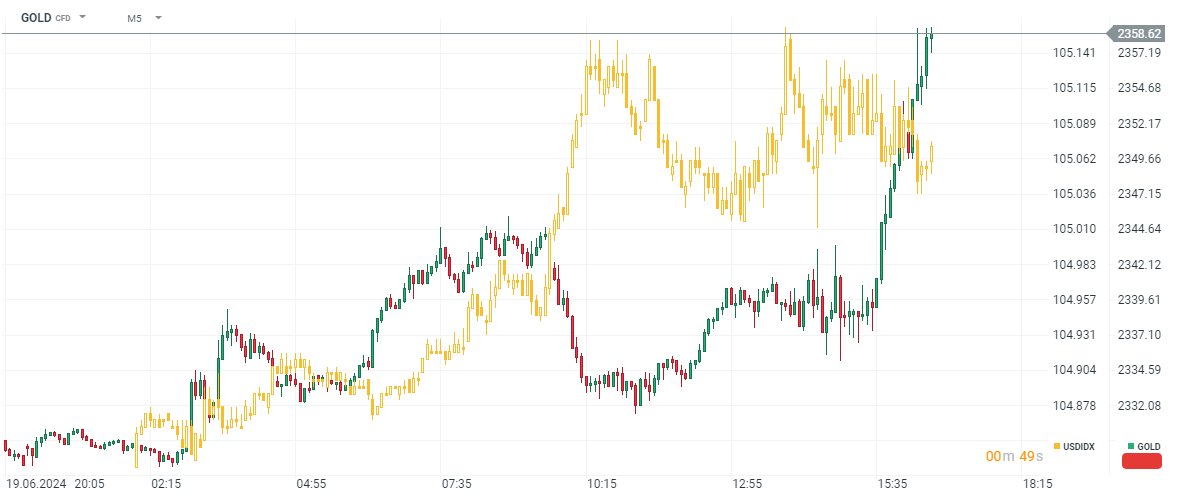Image resolution: width=1177 pixels, height=501 pixels.
Task: Click the yellow USDIDX legend swatch
Action: (x=1058, y=446)
